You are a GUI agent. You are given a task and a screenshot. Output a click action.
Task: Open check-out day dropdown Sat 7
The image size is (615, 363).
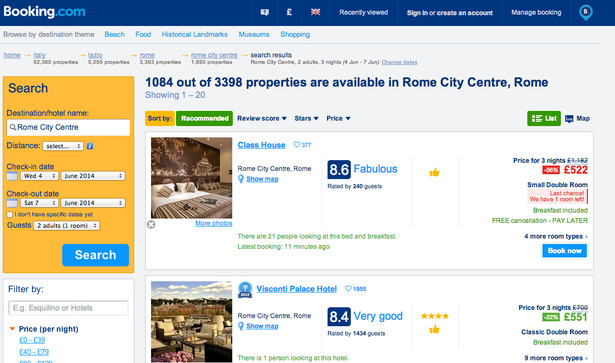click(39, 203)
